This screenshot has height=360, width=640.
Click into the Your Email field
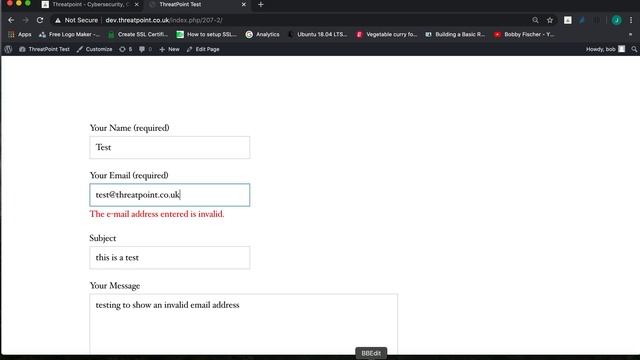pyautogui.click(x=170, y=195)
